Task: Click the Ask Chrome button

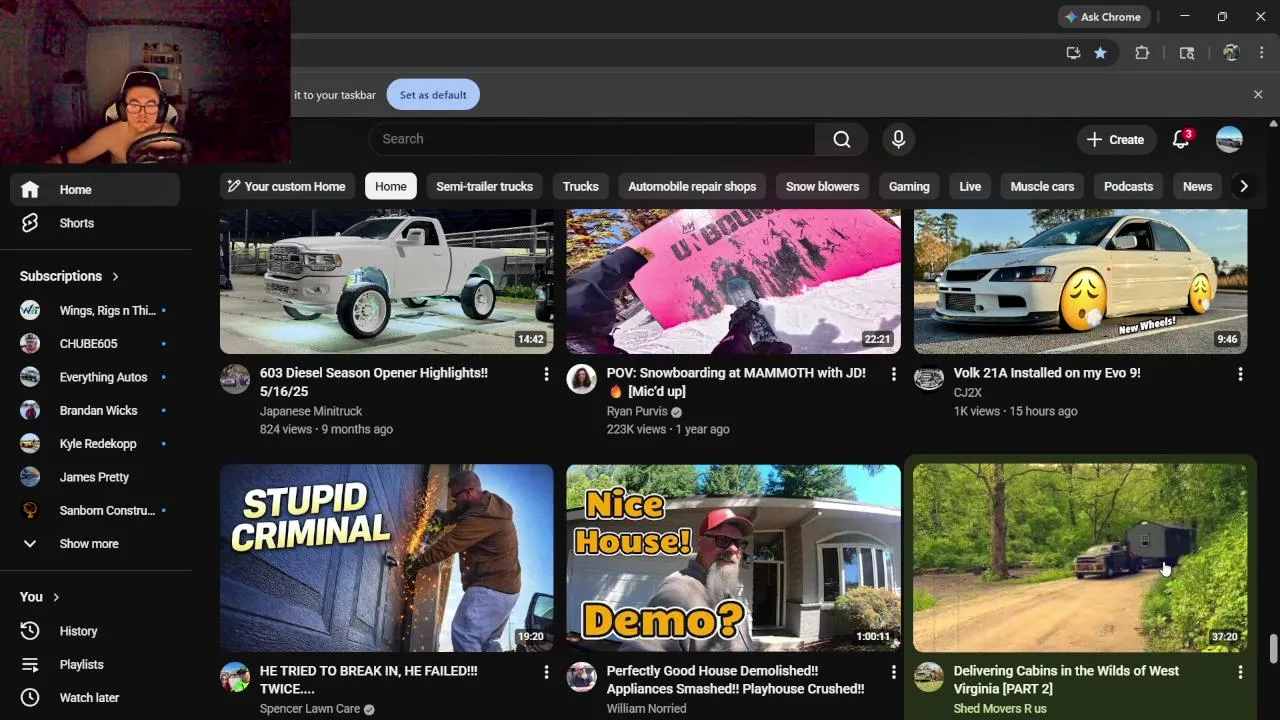Action: pos(1104,17)
